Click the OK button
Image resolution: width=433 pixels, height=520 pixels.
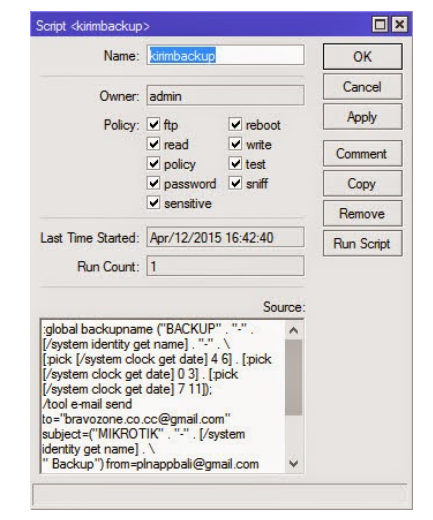pos(363,57)
